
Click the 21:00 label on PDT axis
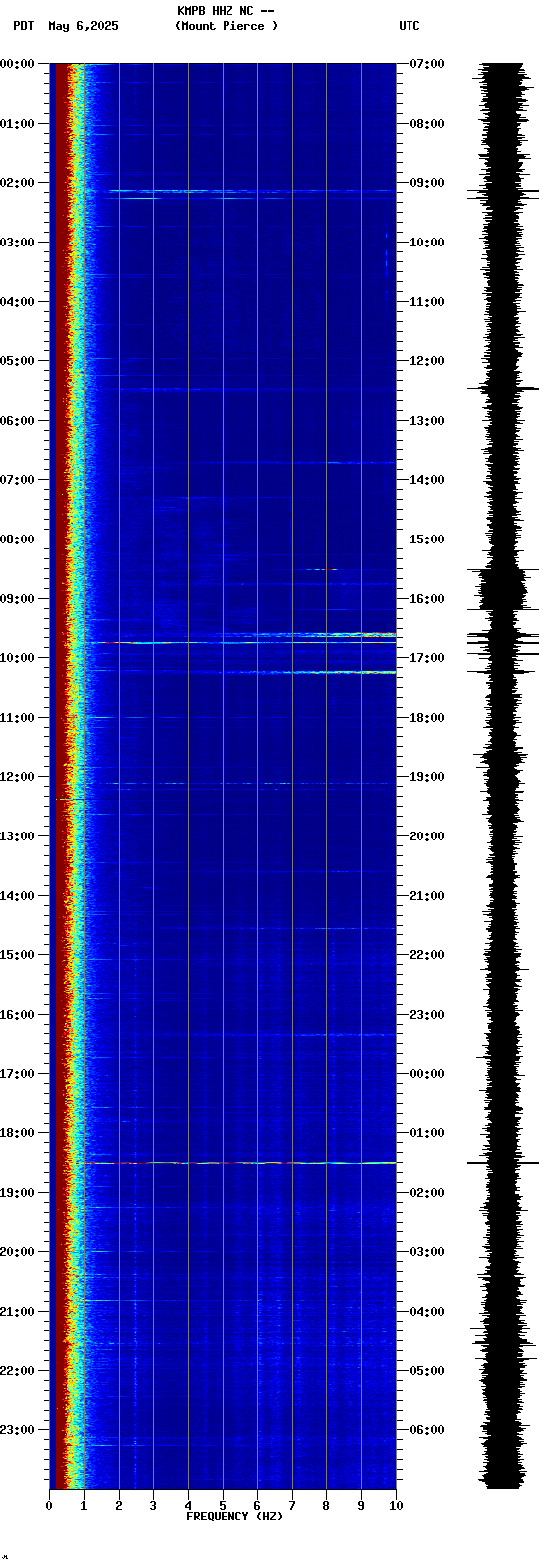[17, 1312]
